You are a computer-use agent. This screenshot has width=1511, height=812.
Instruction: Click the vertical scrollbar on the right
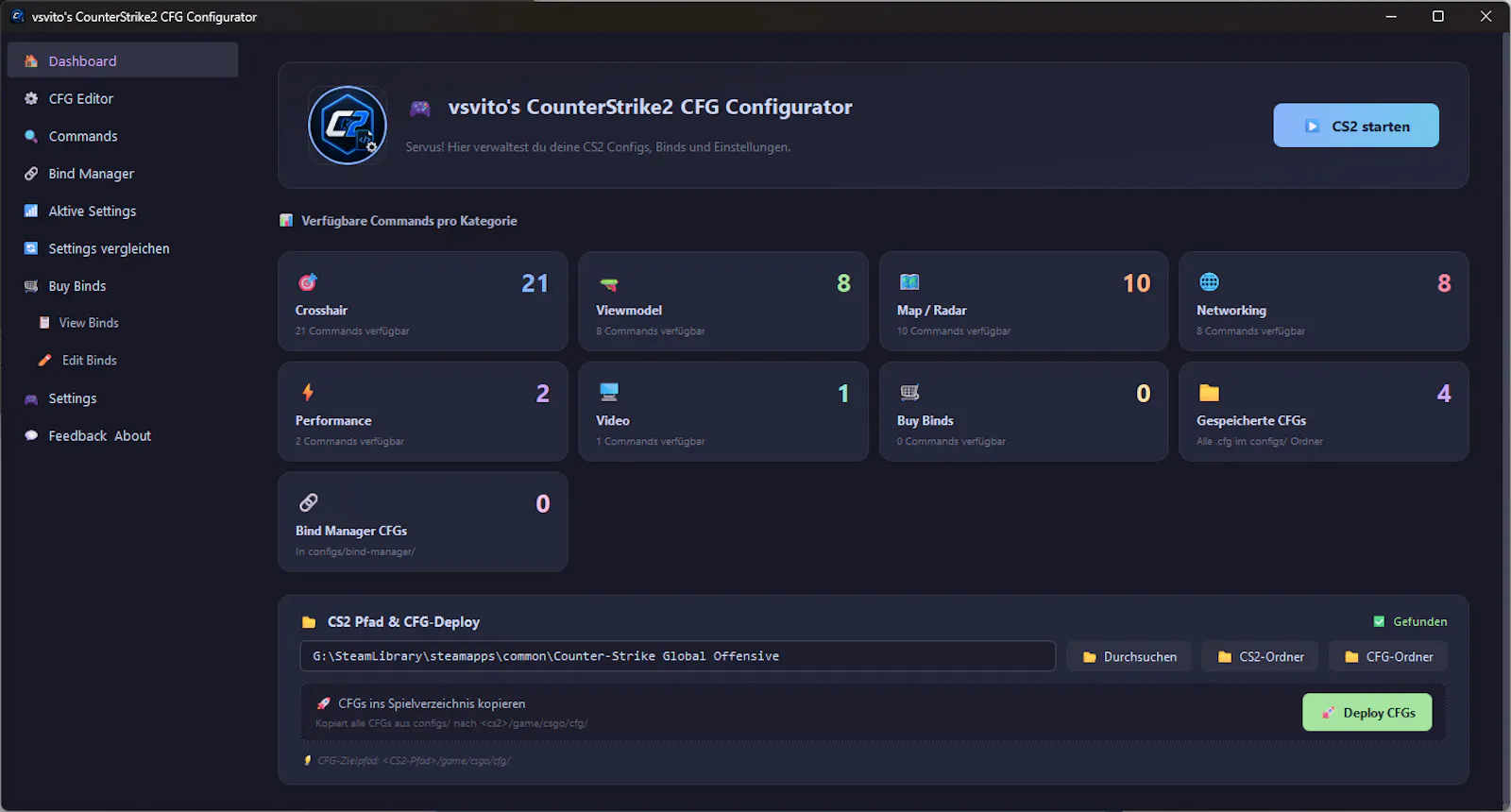click(x=1505, y=422)
